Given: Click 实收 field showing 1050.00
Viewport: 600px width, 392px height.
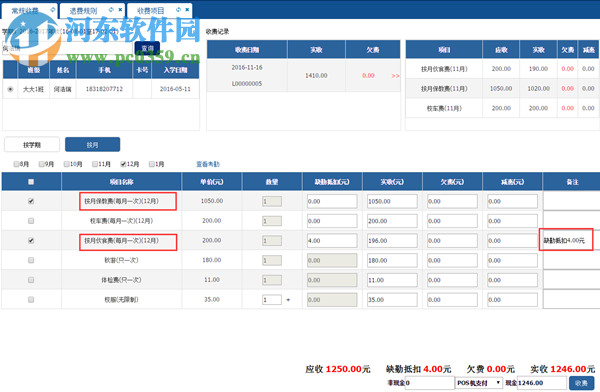Looking at the screenshot, I should [392, 201].
